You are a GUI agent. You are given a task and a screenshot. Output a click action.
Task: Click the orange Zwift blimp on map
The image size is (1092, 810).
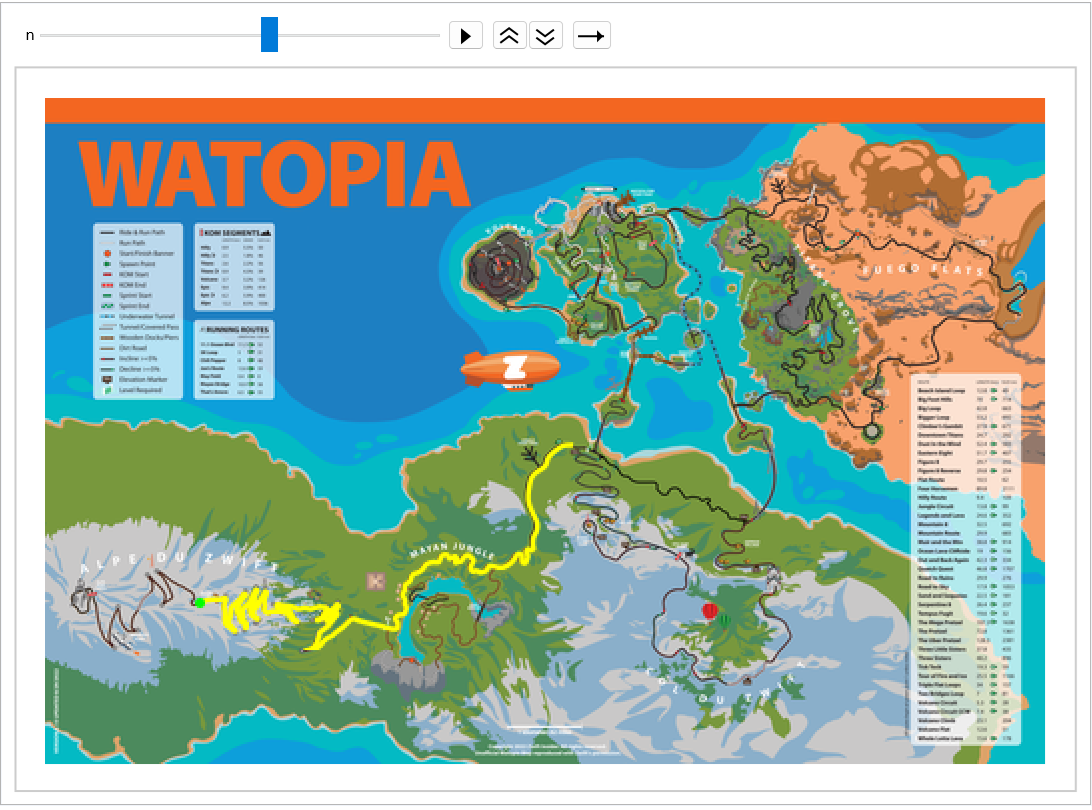(511, 369)
